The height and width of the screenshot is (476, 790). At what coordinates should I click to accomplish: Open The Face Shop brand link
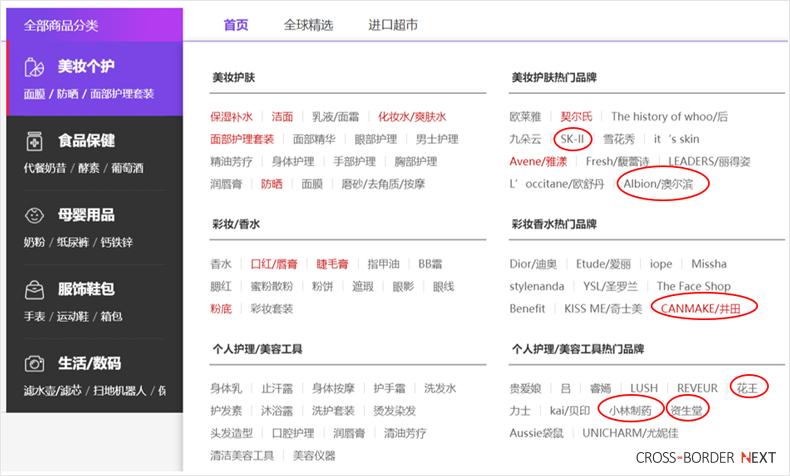(x=693, y=287)
